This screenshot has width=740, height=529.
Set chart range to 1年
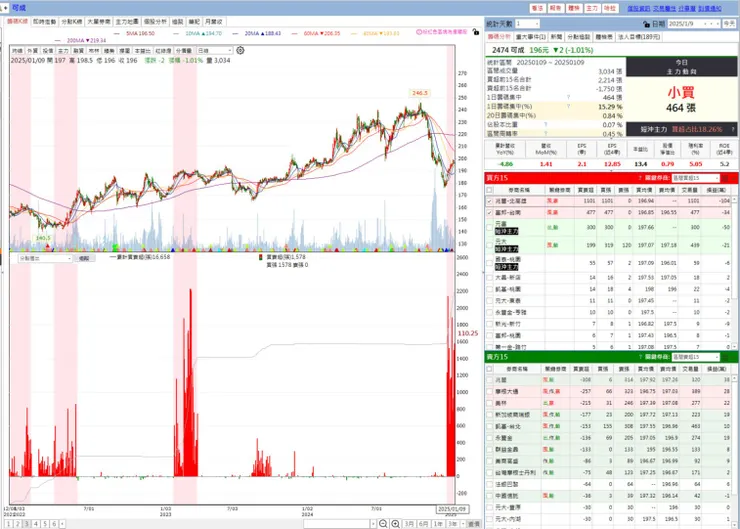click(438, 524)
